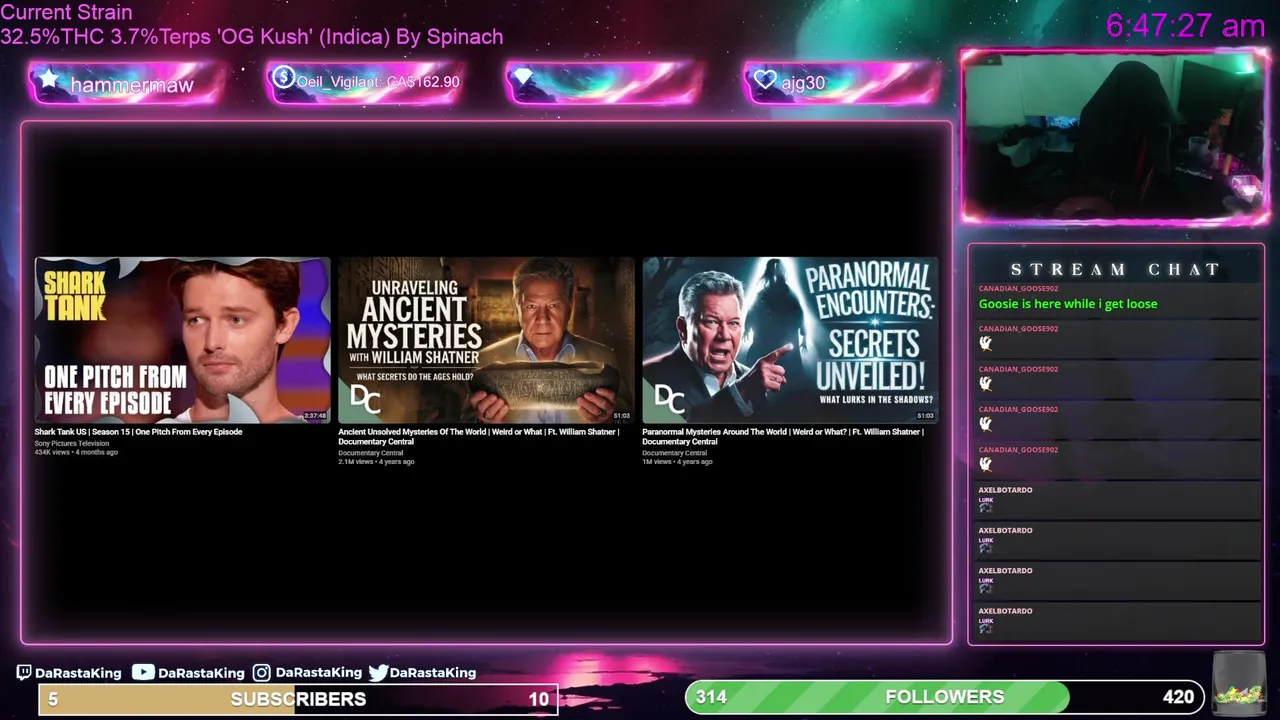The height and width of the screenshot is (720, 1280).
Task: Click the Subscribers goal progress bar
Action: tap(298, 699)
